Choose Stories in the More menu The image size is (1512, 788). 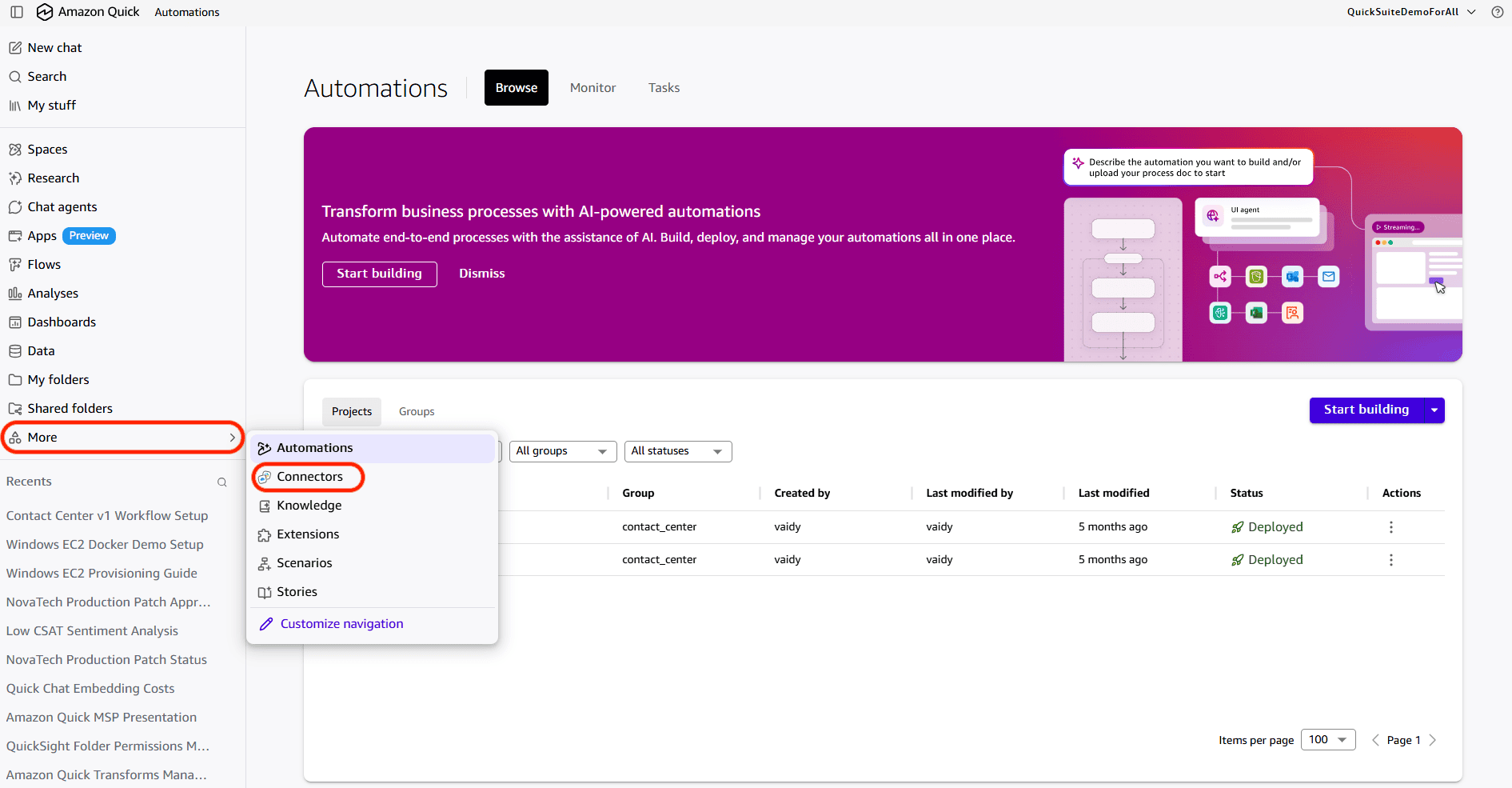click(x=373, y=592)
